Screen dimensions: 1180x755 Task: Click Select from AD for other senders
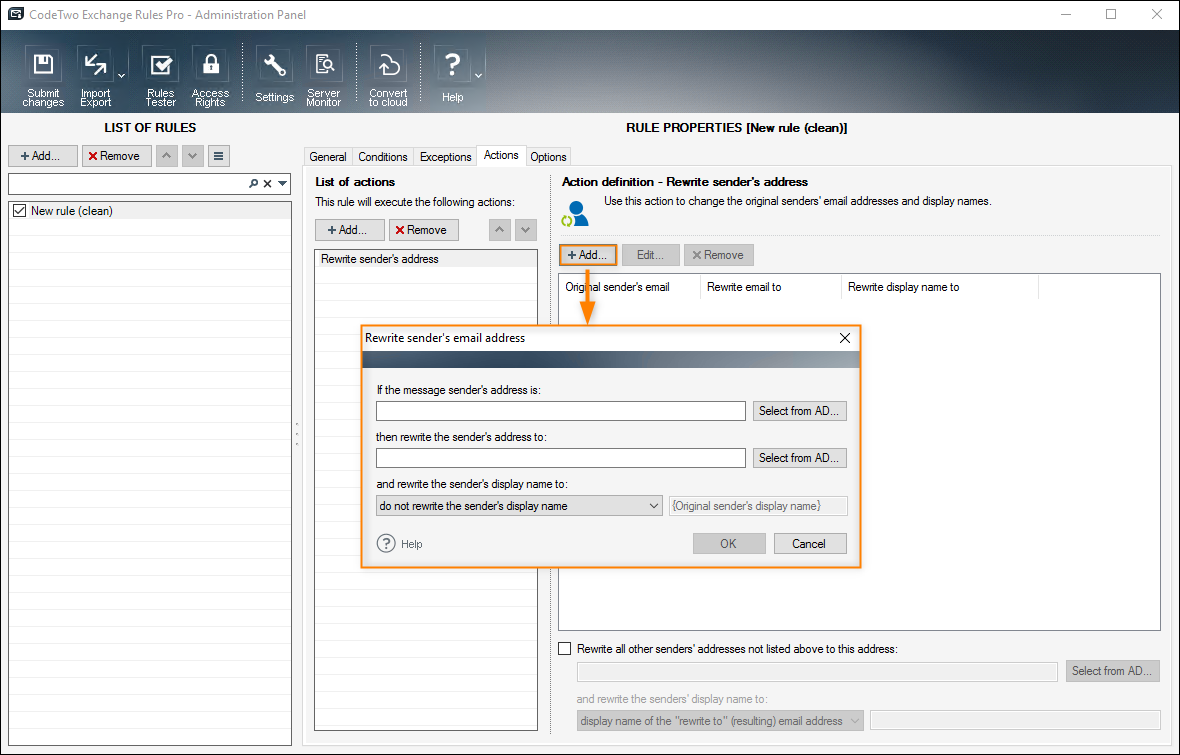click(x=1112, y=671)
